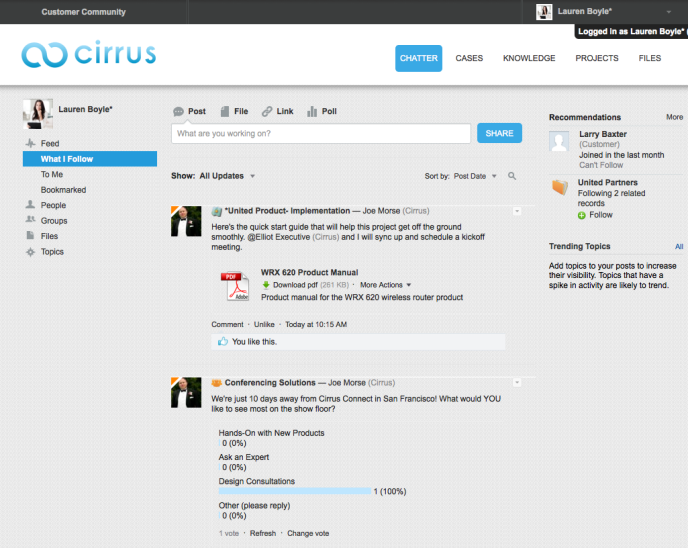Click Lauren Boyle's sidebar profile photo
Viewport: 688px width, 548px height.
[x=38, y=114]
